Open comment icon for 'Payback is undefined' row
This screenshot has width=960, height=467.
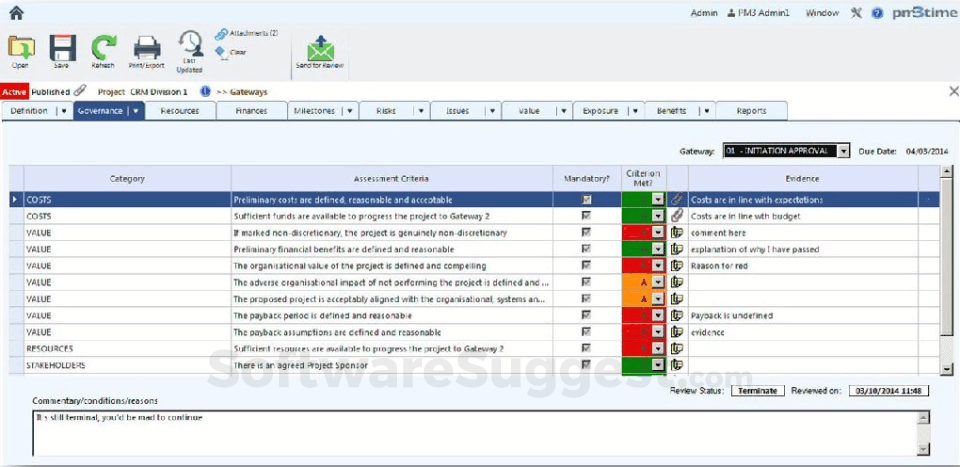pos(677,315)
